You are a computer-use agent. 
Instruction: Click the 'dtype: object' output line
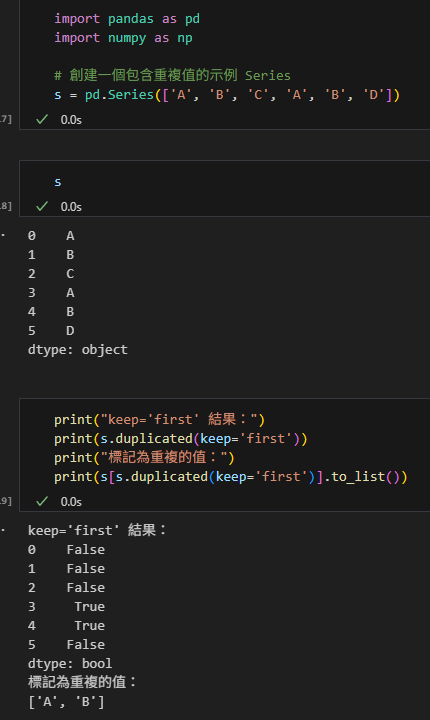78,350
